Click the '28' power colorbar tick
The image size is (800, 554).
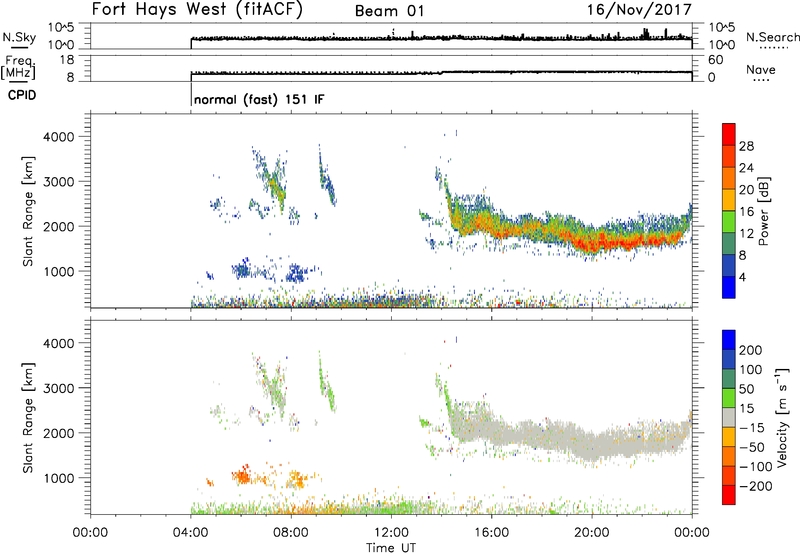point(746,146)
